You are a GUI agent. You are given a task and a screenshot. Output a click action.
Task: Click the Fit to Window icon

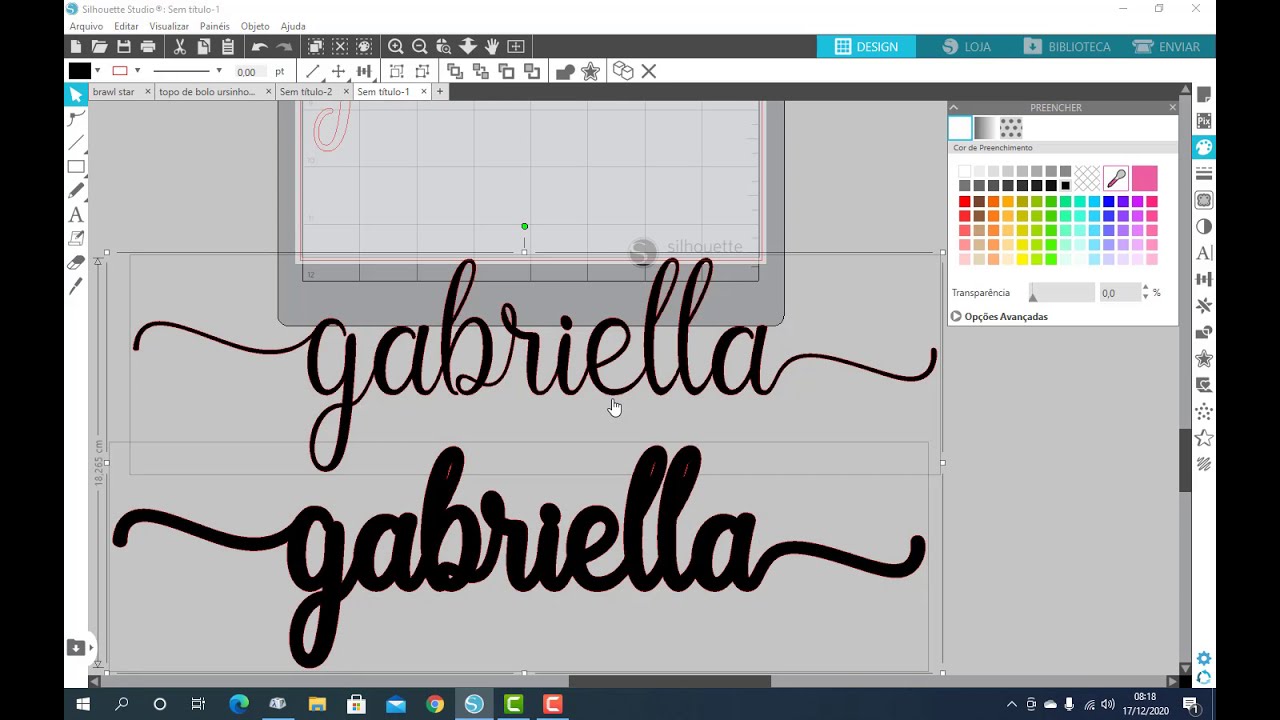click(516, 46)
